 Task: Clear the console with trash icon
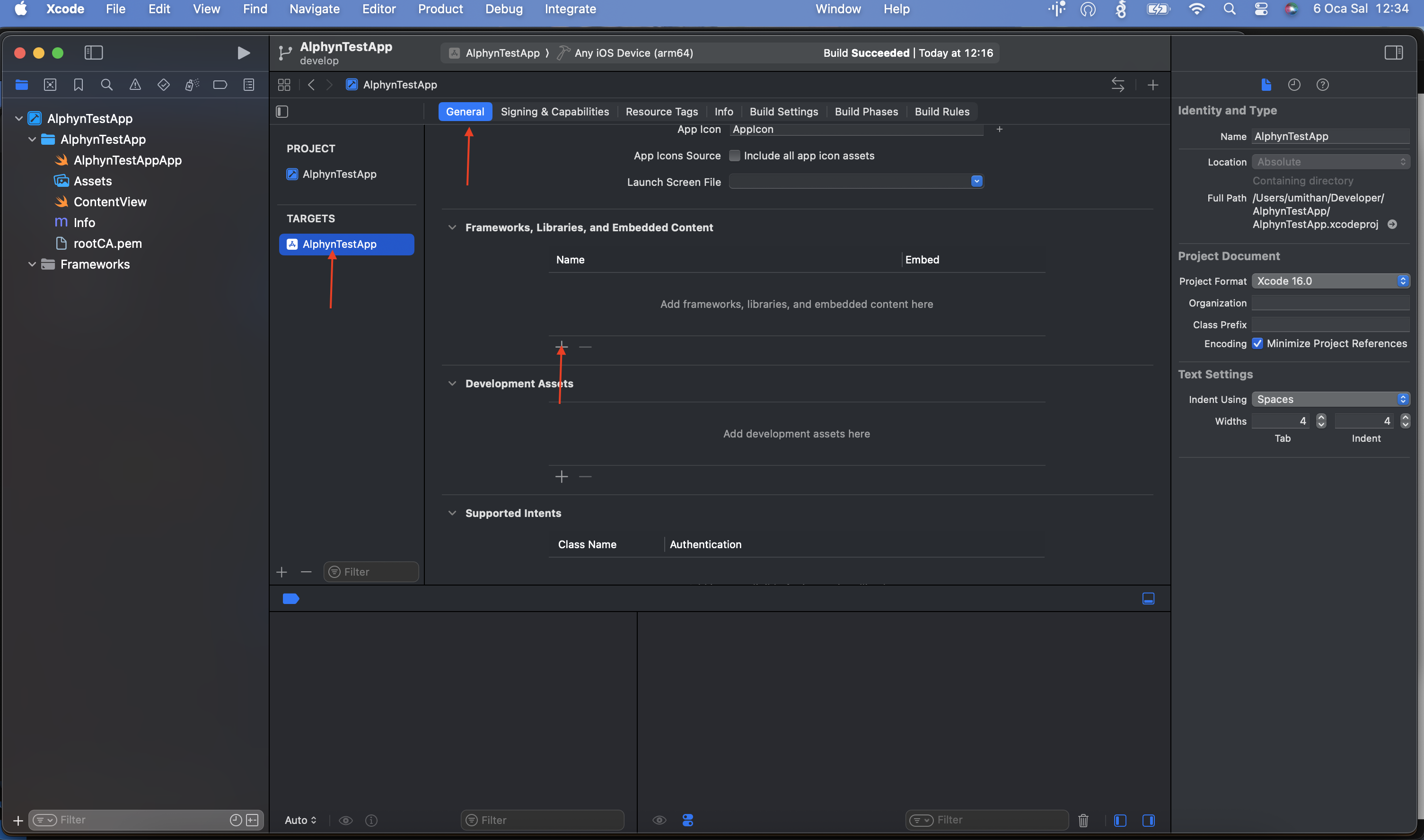pos(1083,820)
